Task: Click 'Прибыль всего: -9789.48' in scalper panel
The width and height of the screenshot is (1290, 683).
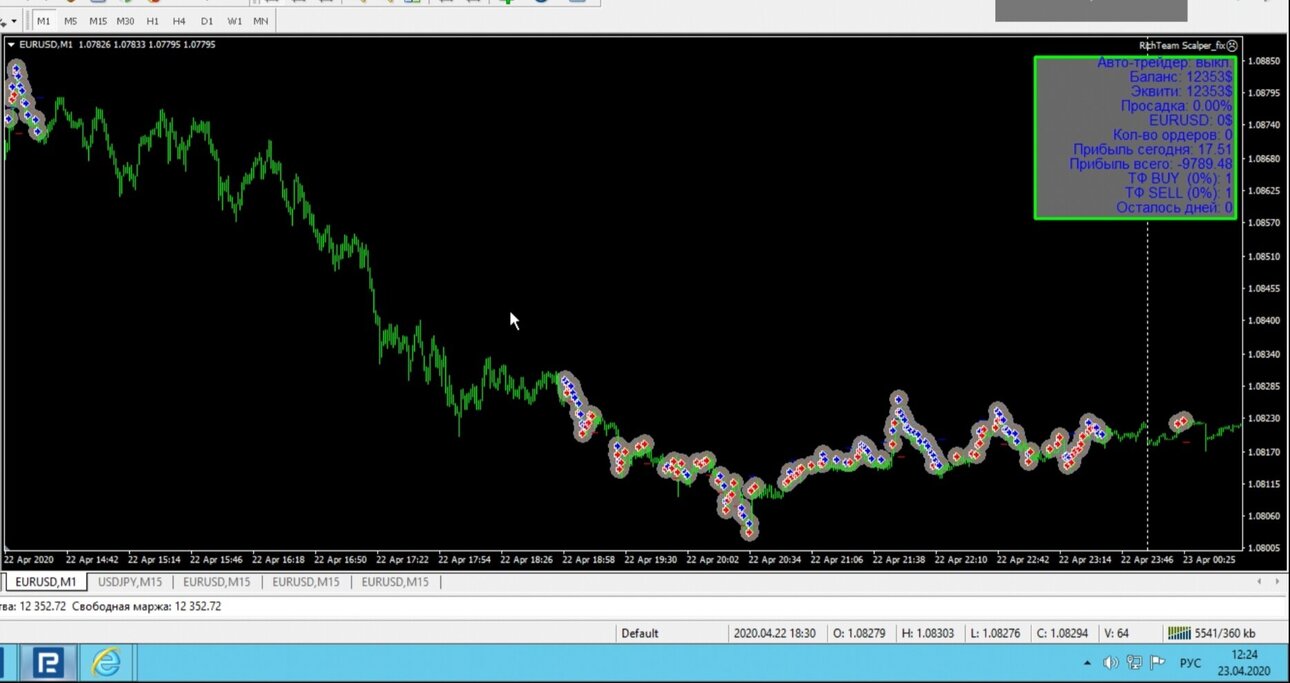Action: 1150,164
